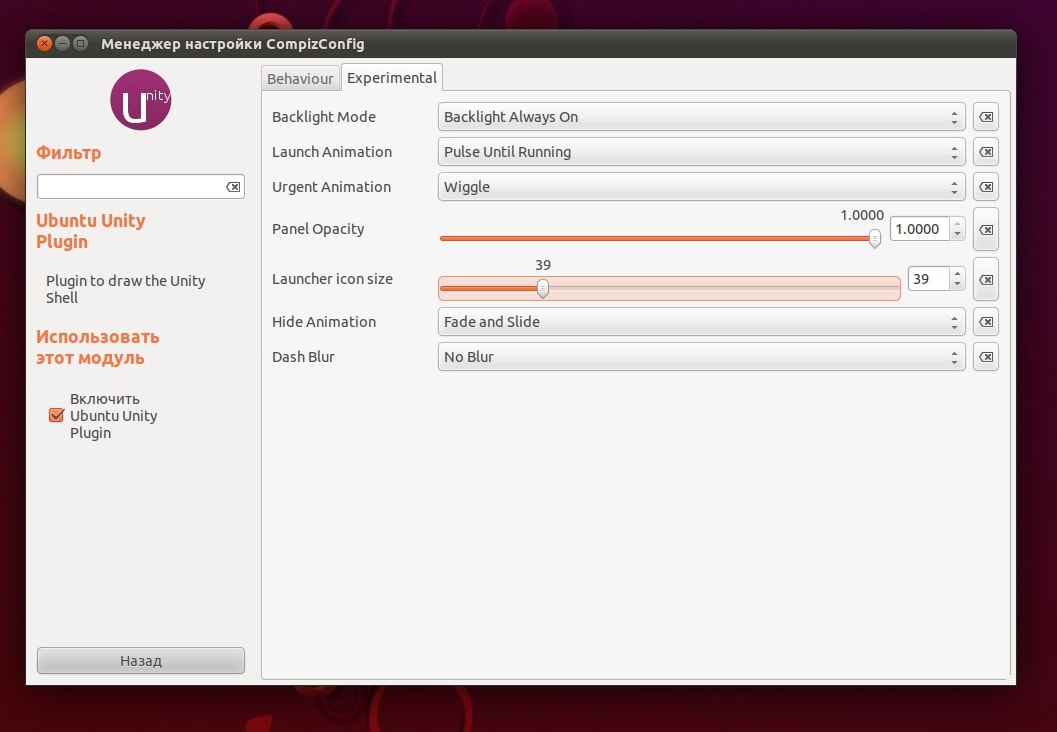Image resolution: width=1057 pixels, height=732 pixels.
Task: Click the 'Включить Ubuntu Unity Plugin' label
Action: [113, 416]
